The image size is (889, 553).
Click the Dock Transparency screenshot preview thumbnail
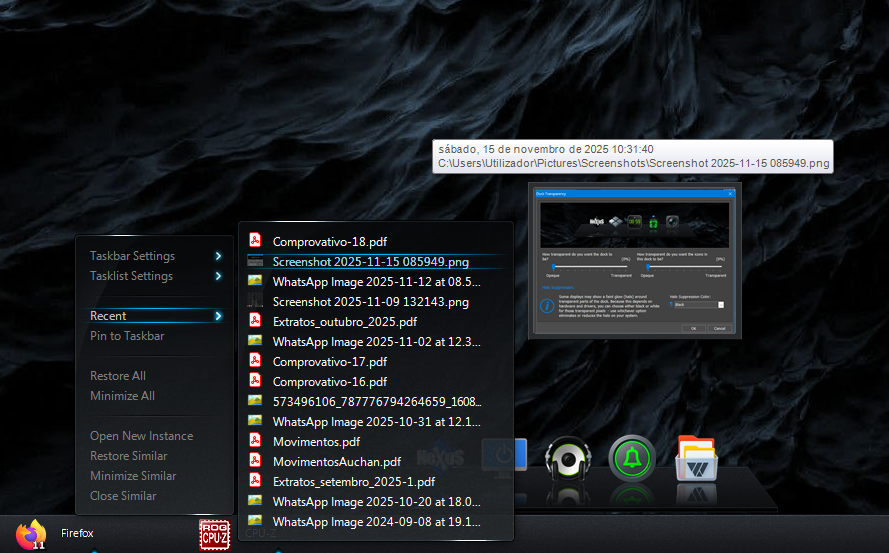(634, 260)
